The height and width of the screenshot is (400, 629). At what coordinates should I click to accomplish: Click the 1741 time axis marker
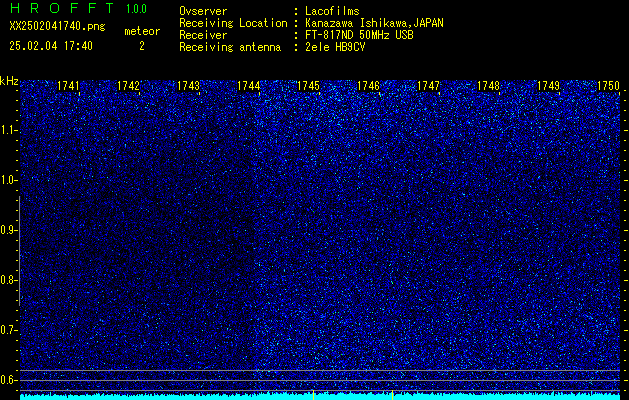point(68,86)
